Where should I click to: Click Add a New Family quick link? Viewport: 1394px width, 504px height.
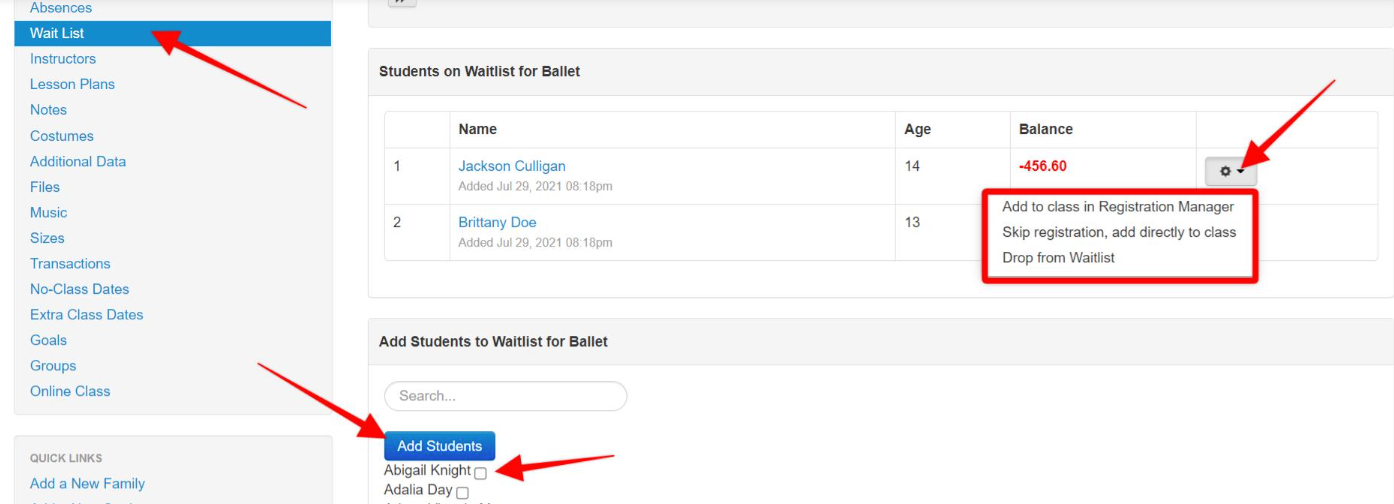(87, 484)
